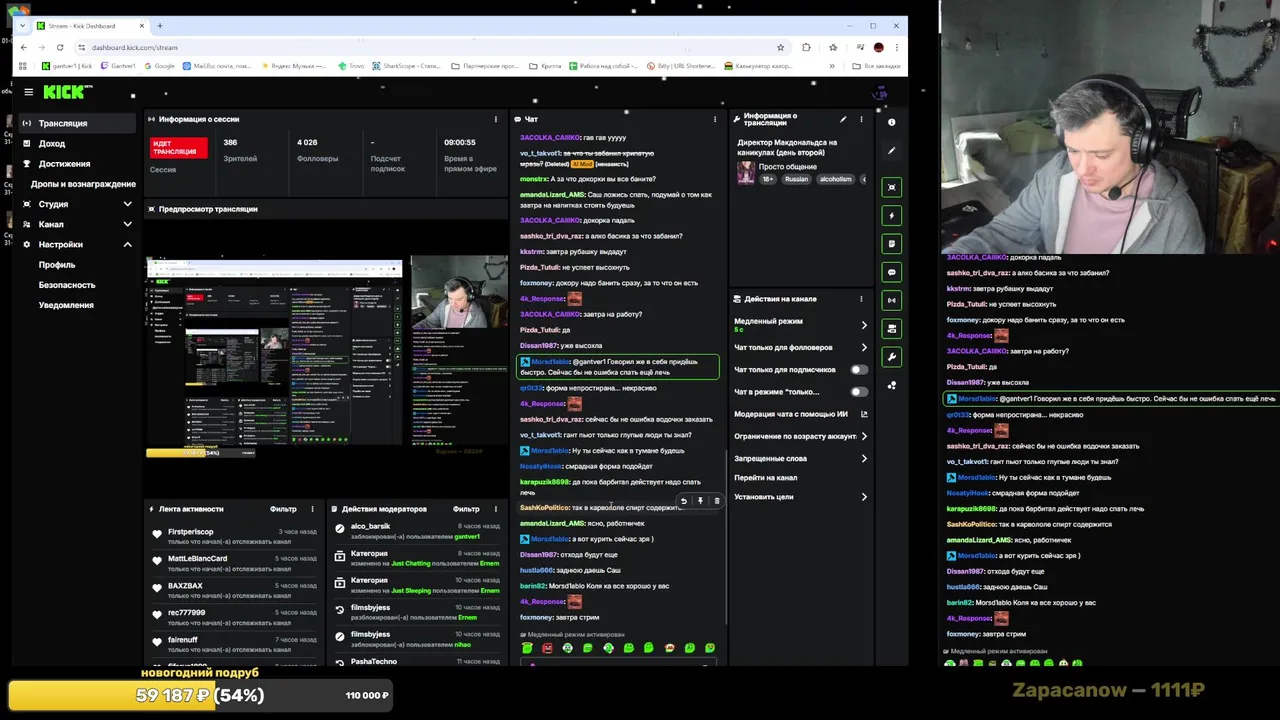This screenshot has height=720, width=1280.
Task: Switch to Stream - Kick Dashboard tab
Action: pos(90,26)
